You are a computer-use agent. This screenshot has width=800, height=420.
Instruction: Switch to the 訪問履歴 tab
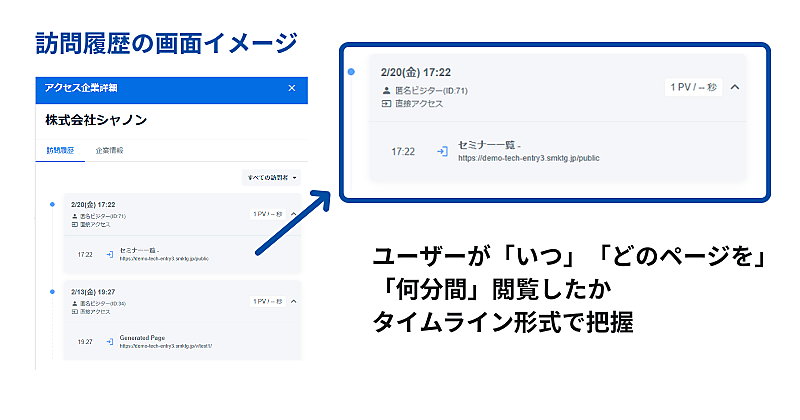60,151
